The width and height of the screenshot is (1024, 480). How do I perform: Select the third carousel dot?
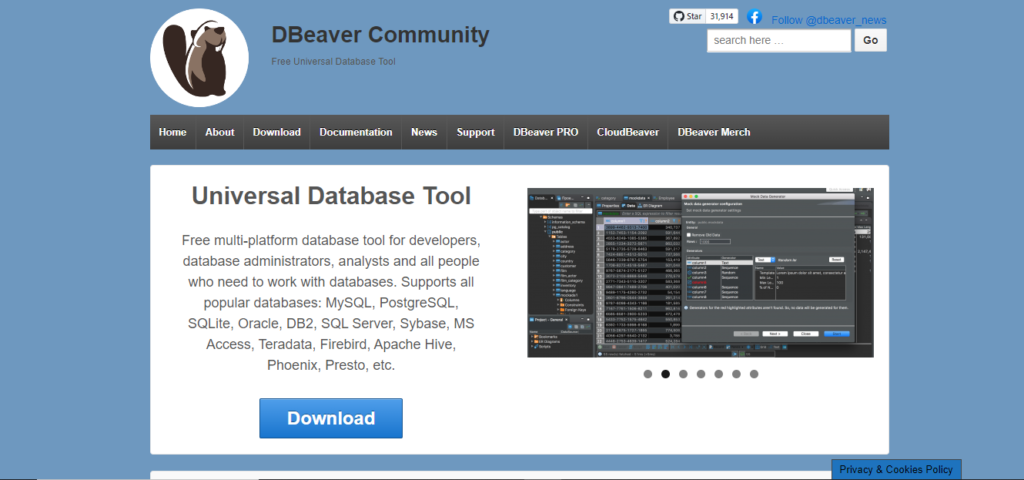pyautogui.click(x=683, y=374)
